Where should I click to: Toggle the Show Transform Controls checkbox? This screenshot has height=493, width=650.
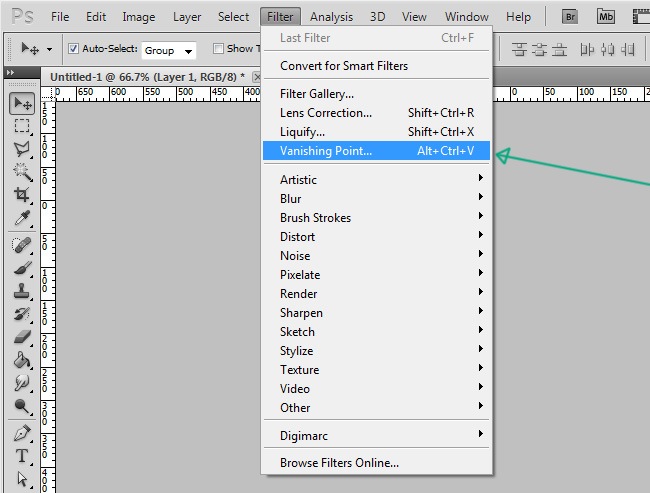tap(218, 49)
